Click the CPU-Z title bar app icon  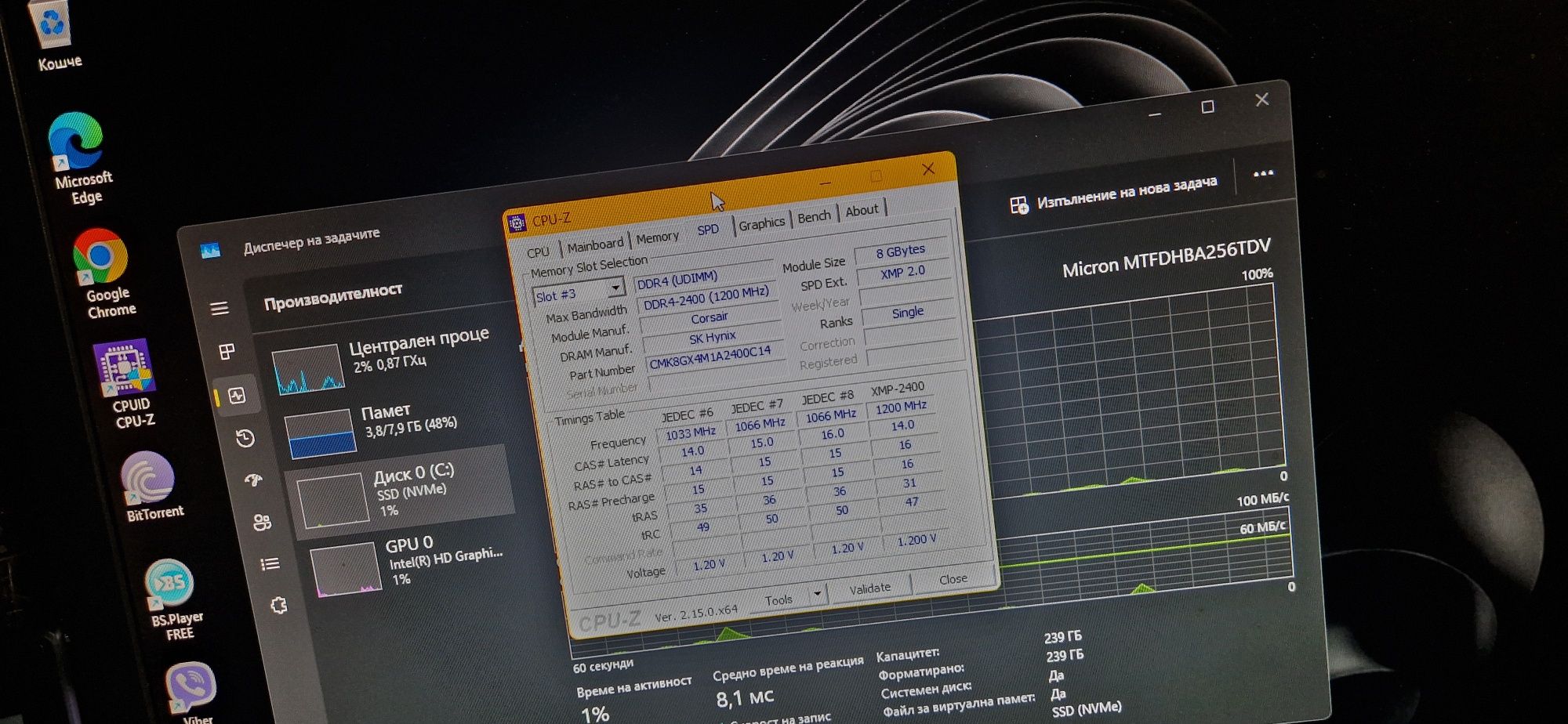pos(517,223)
